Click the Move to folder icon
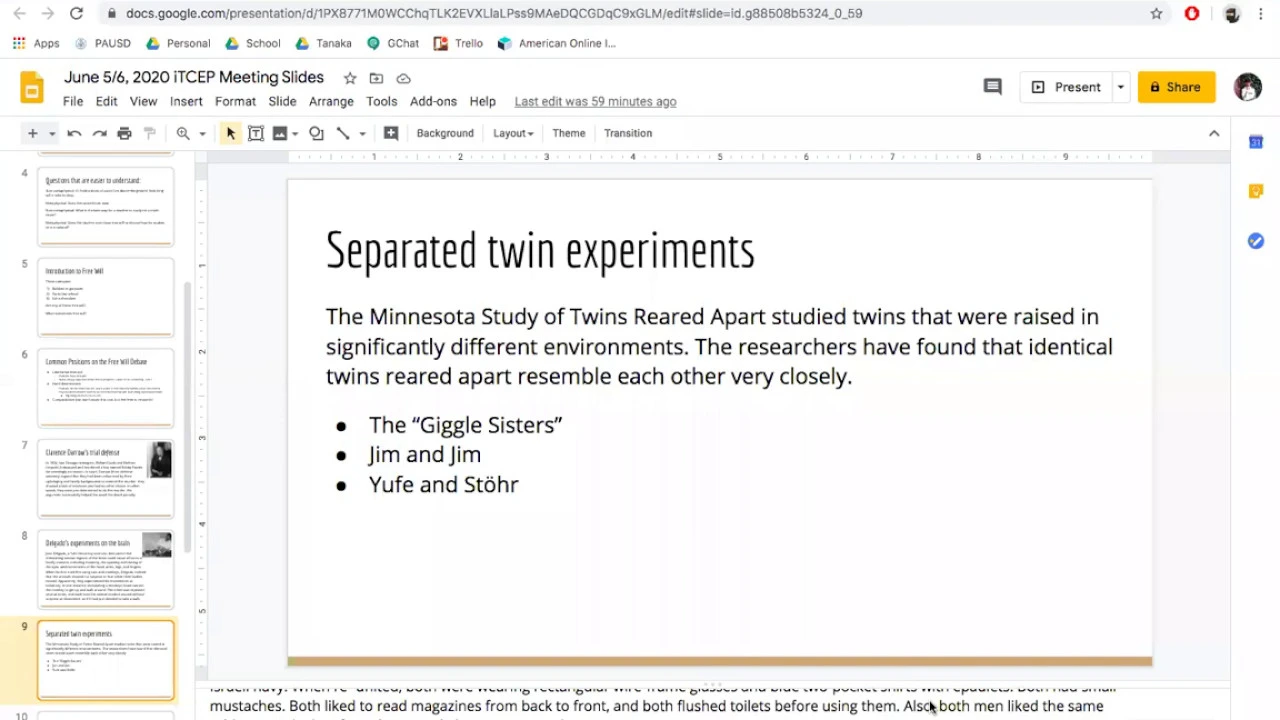Viewport: 1280px width, 720px height. click(x=376, y=78)
